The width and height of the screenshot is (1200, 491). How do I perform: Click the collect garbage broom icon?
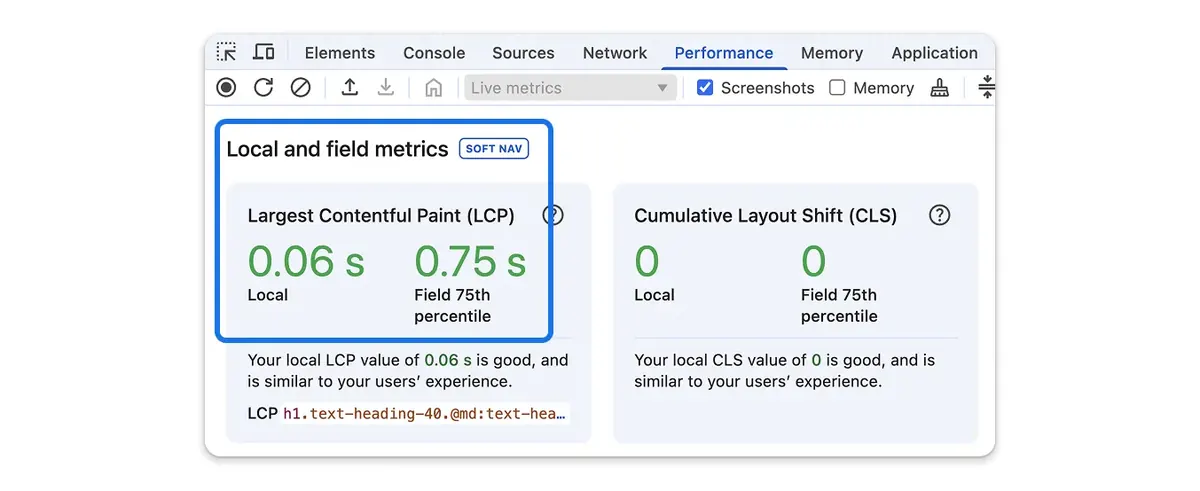coord(939,88)
